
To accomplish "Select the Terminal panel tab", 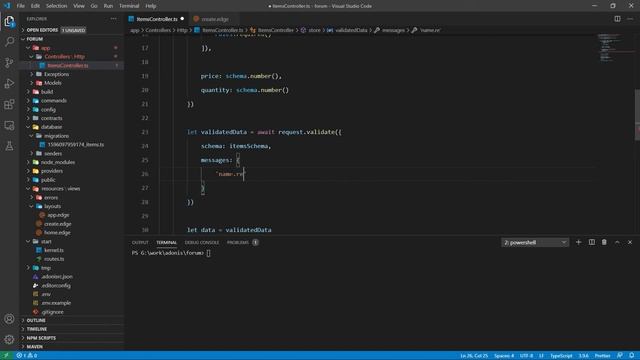I will tap(167, 242).
